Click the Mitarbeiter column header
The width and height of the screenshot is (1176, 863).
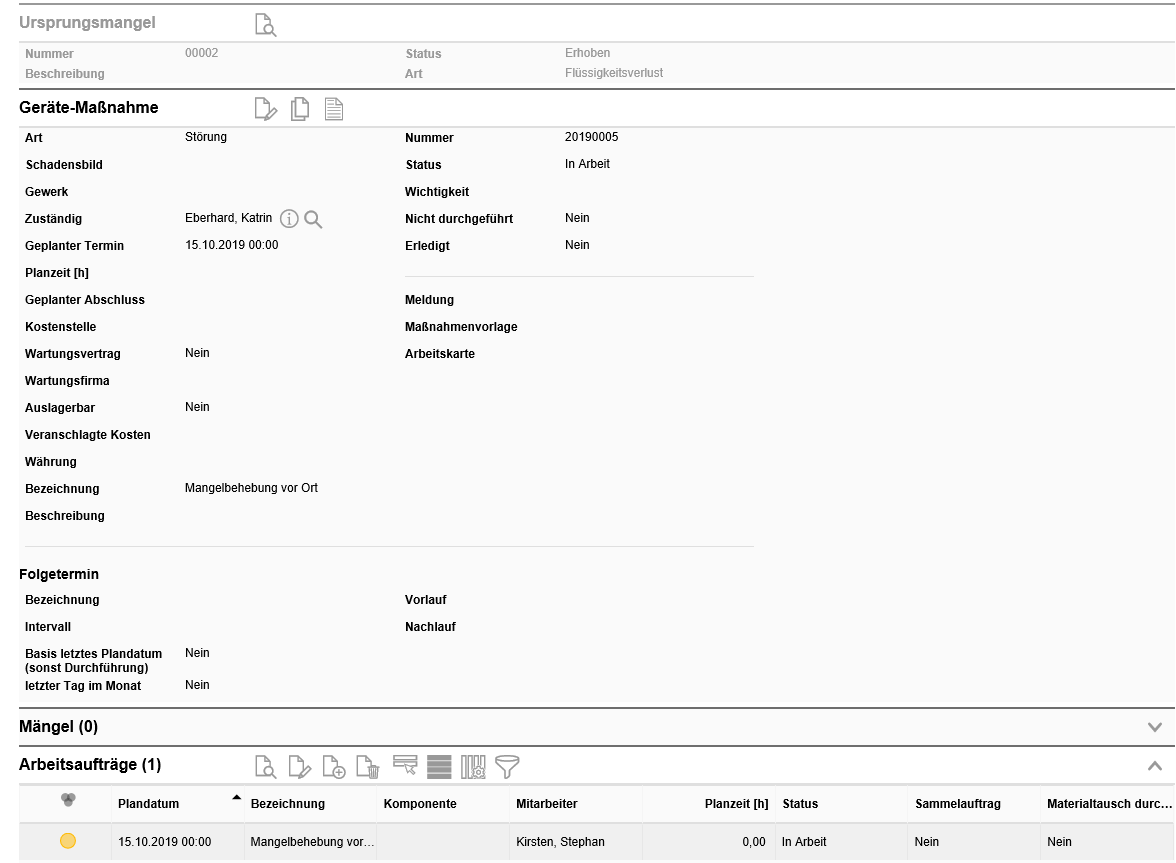click(x=547, y=804)
